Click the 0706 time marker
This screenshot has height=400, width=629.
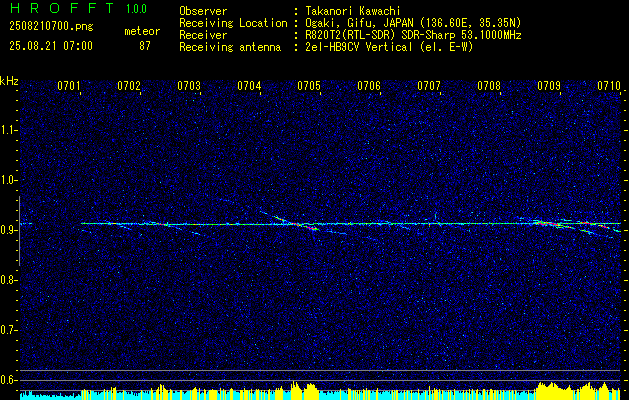[369, 86]
